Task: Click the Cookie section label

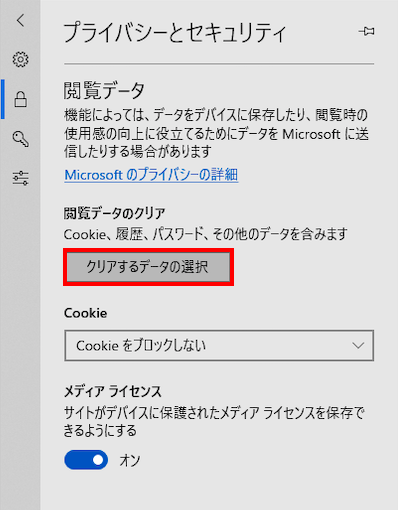Action: [86, 313]
